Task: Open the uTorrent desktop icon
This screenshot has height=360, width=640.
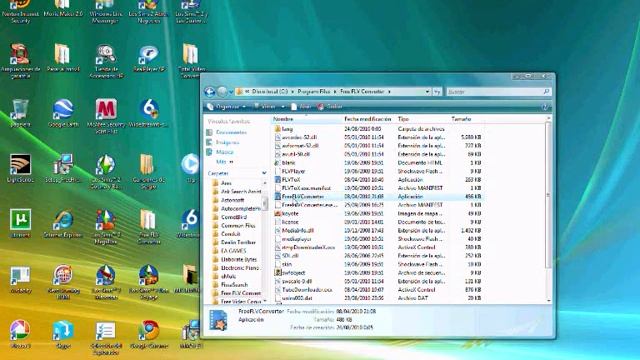Action: [x=20, y=223]
